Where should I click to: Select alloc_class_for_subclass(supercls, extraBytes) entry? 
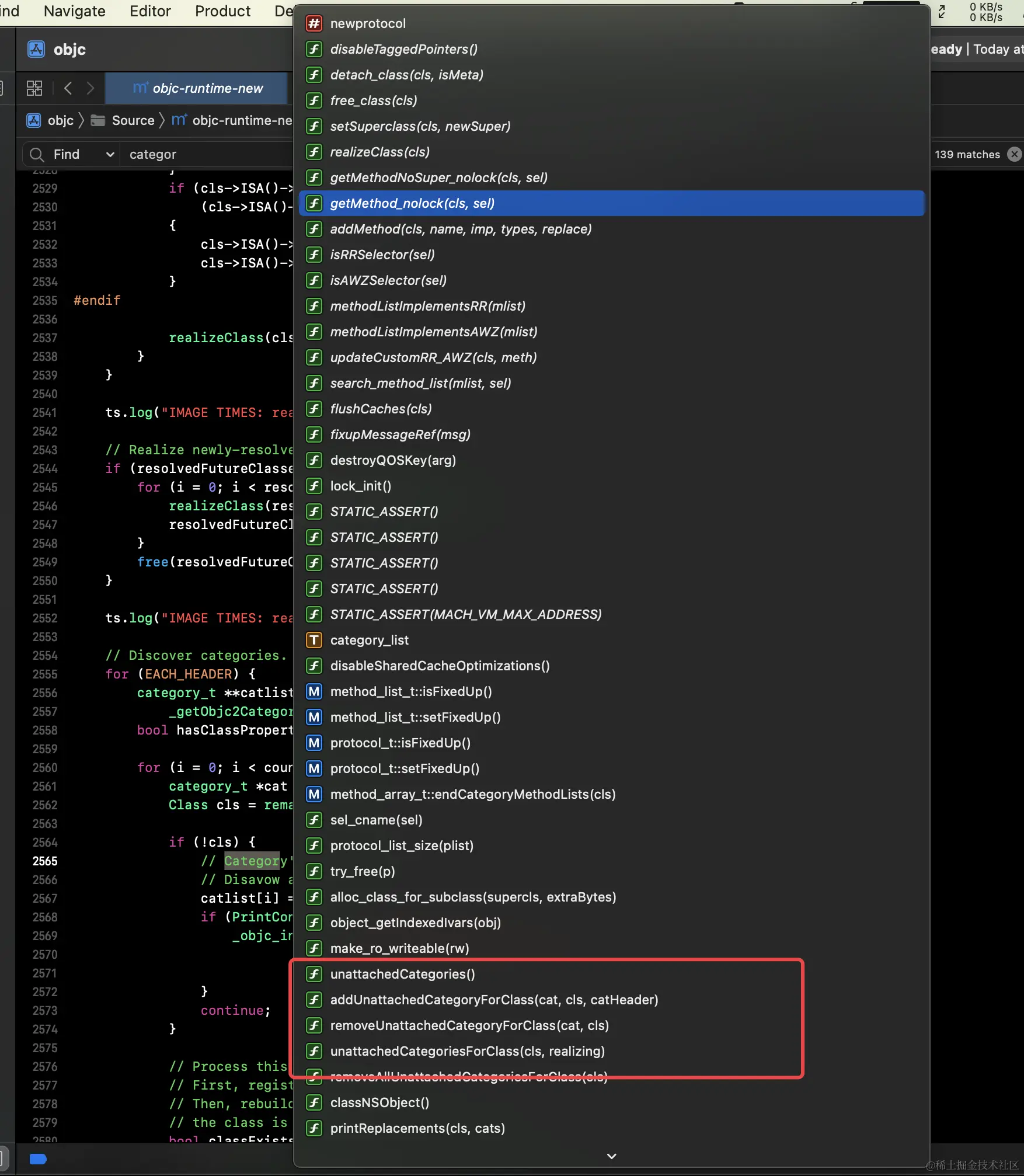612,897
